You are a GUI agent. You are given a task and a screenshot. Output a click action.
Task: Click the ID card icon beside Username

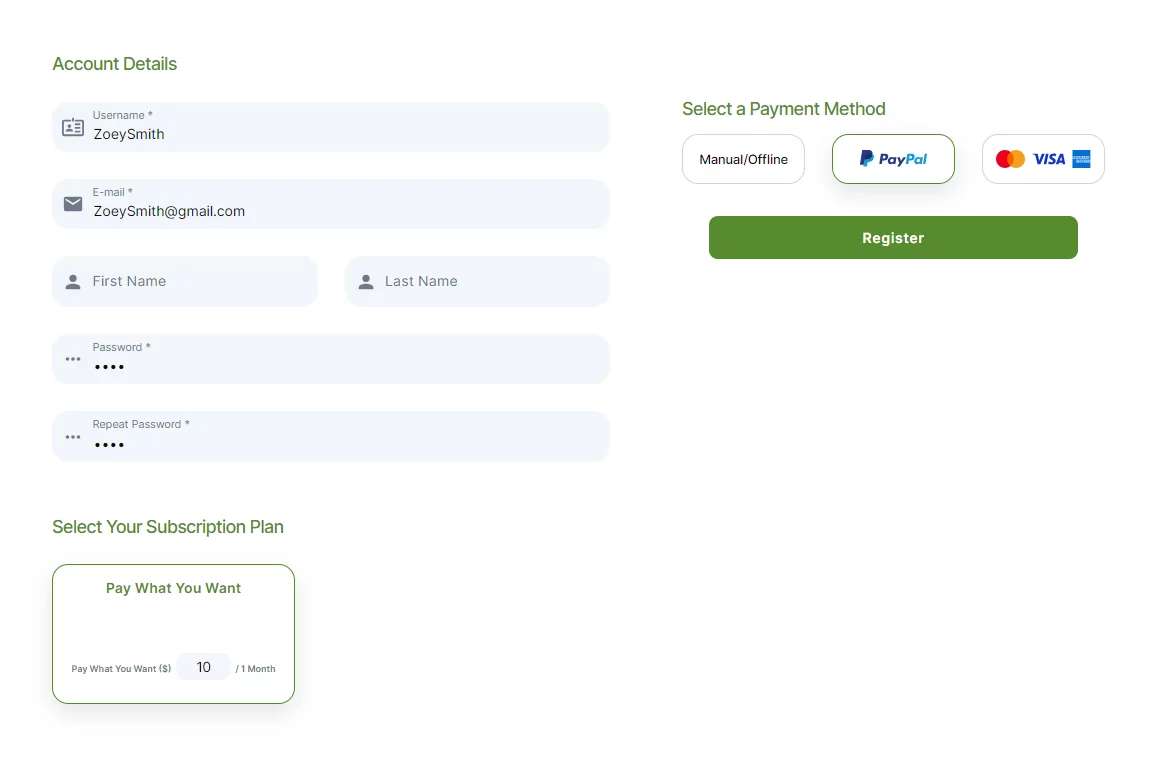[73, 127]
